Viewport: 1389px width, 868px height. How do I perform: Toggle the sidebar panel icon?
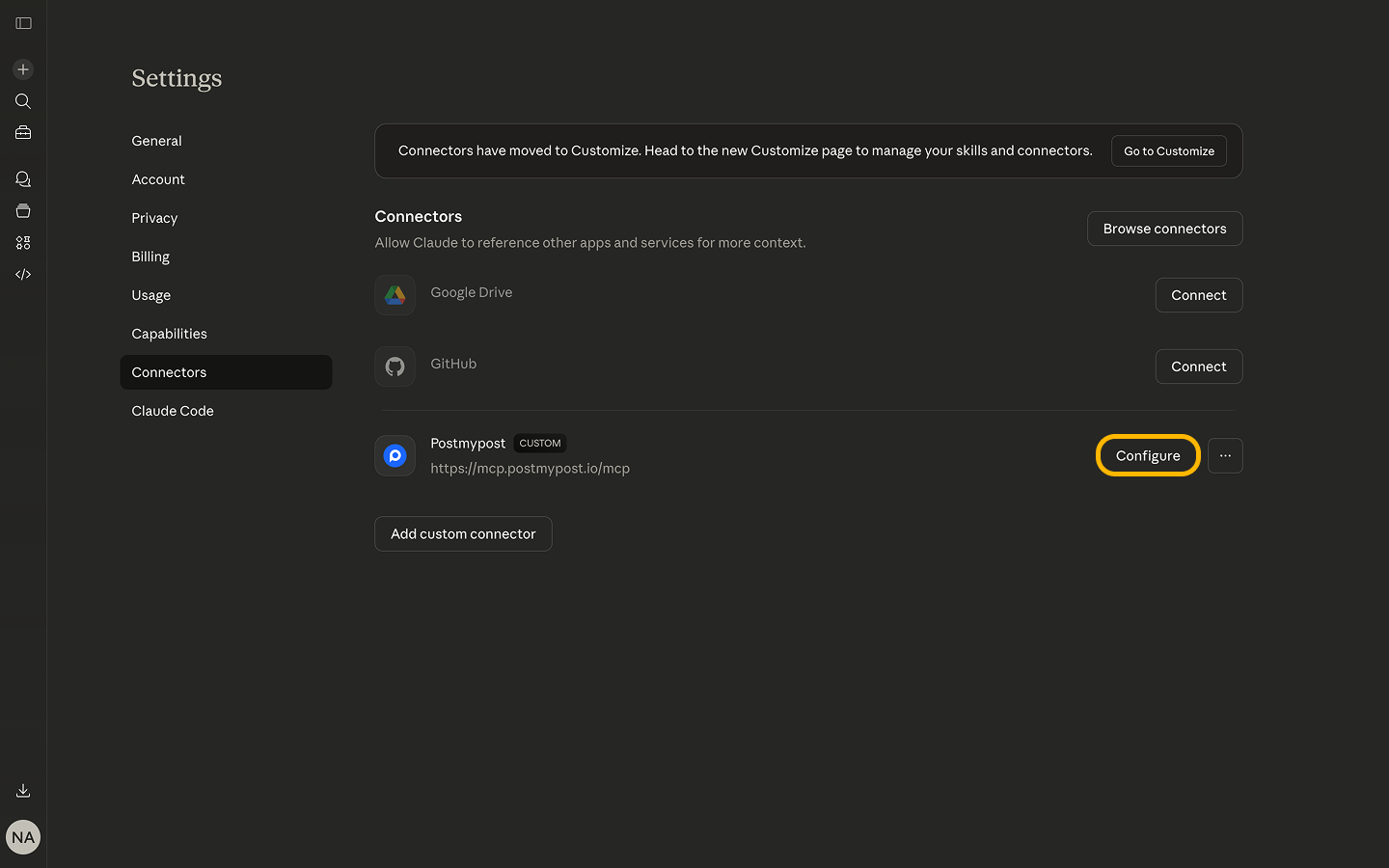tap(23, 23)
